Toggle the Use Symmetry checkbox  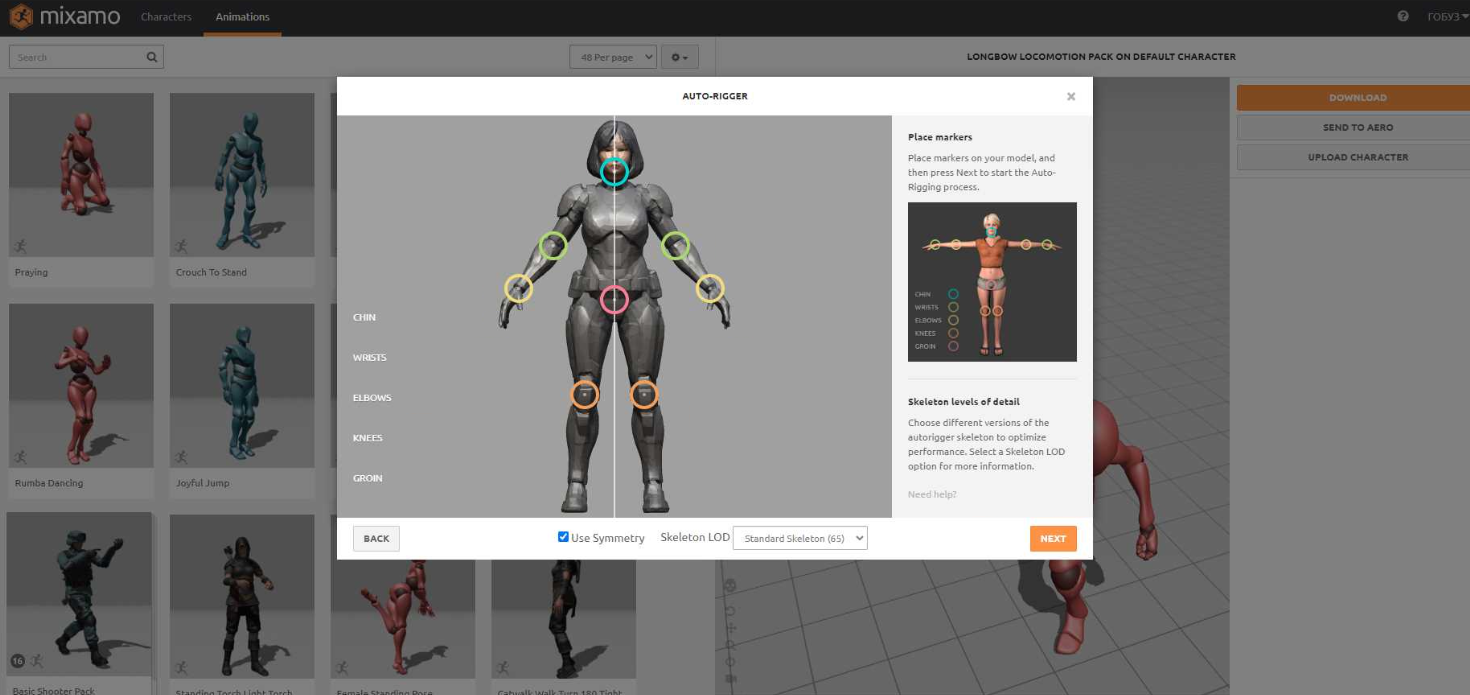563,537
